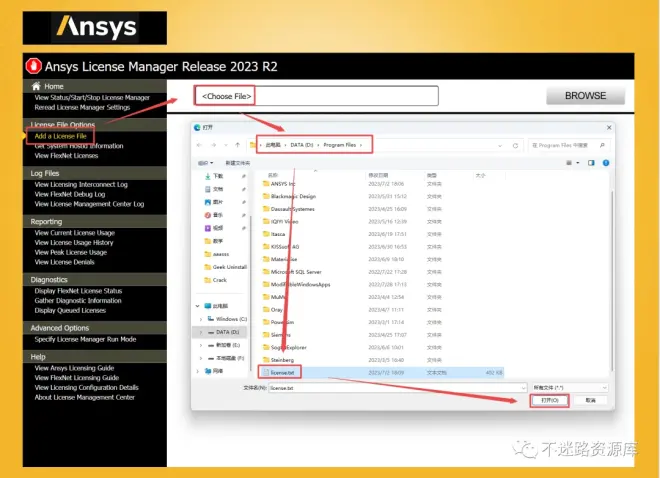Open the file dialog help icon
The width and height of the screenshot is (660, 478).
pyautogui.click(x=606, y=163)
